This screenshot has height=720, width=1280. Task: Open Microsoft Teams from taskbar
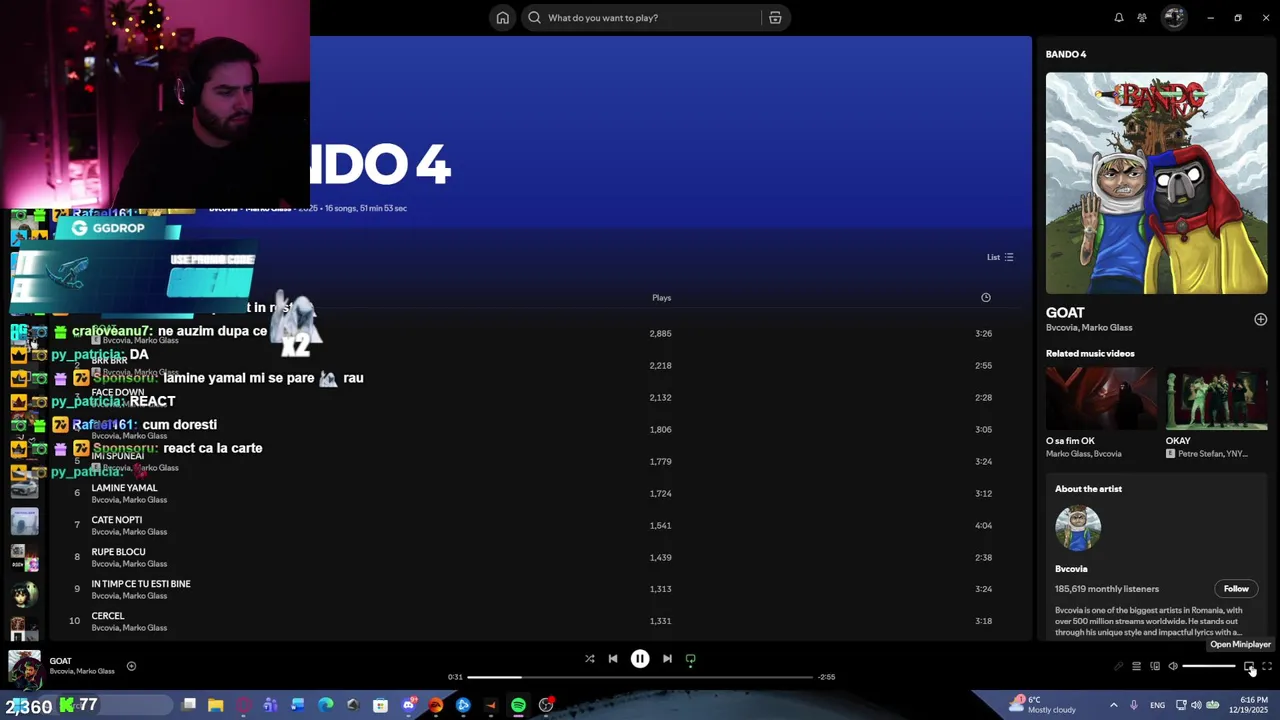click(270, 705)
